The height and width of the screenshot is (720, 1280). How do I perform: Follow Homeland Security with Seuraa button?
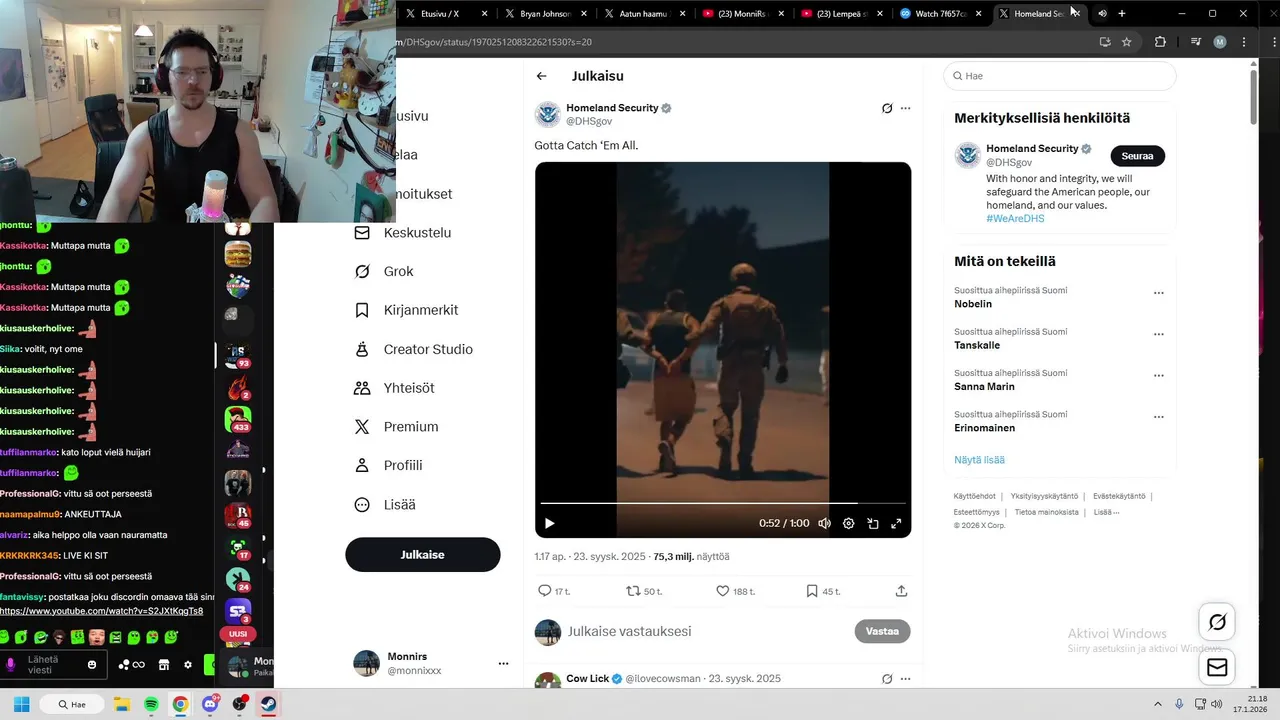[x=1137, y=156]
